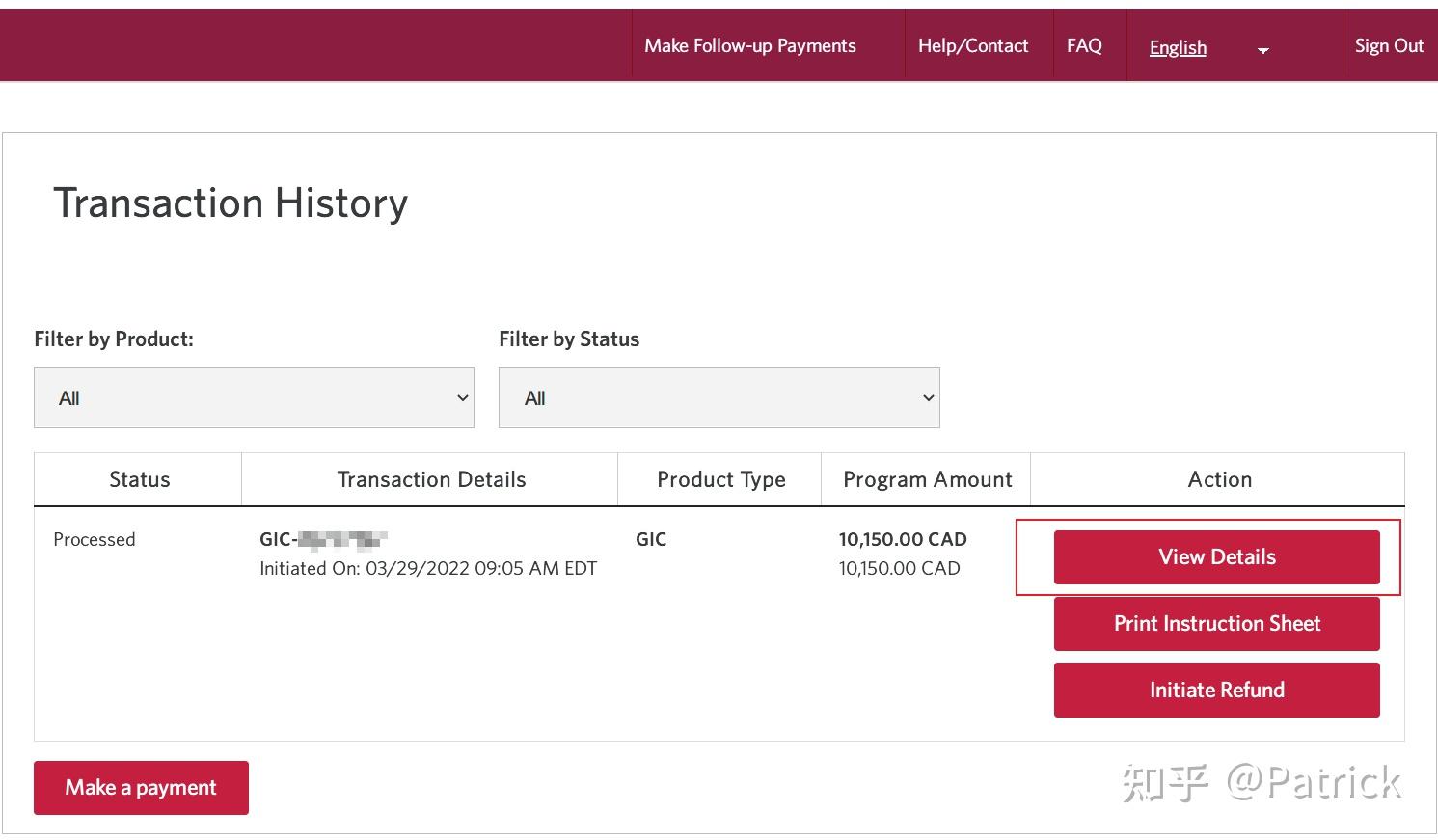Viewport: 1438px width, 840px height.
Task: Click the Processed status cell
Action: (x=95, y=540)
